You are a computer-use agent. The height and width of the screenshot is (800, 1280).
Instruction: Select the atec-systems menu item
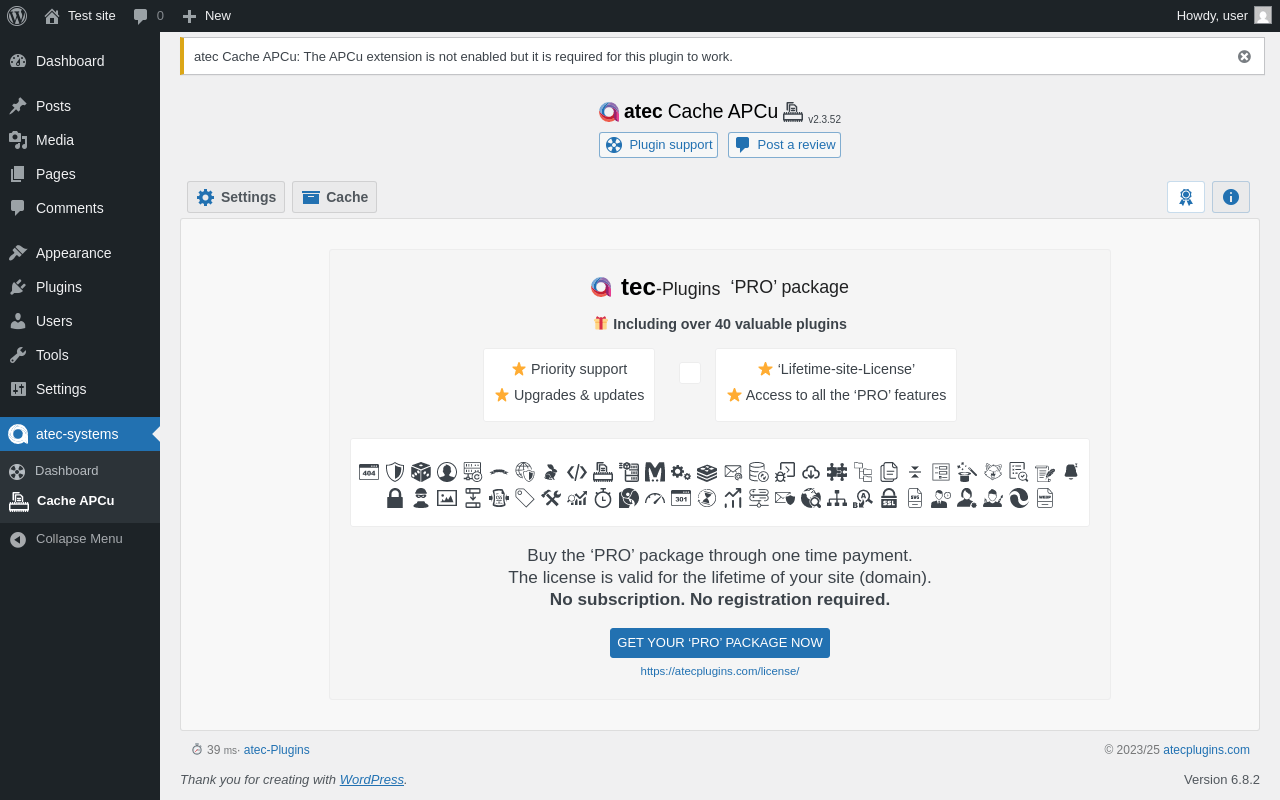coord(80,434)
